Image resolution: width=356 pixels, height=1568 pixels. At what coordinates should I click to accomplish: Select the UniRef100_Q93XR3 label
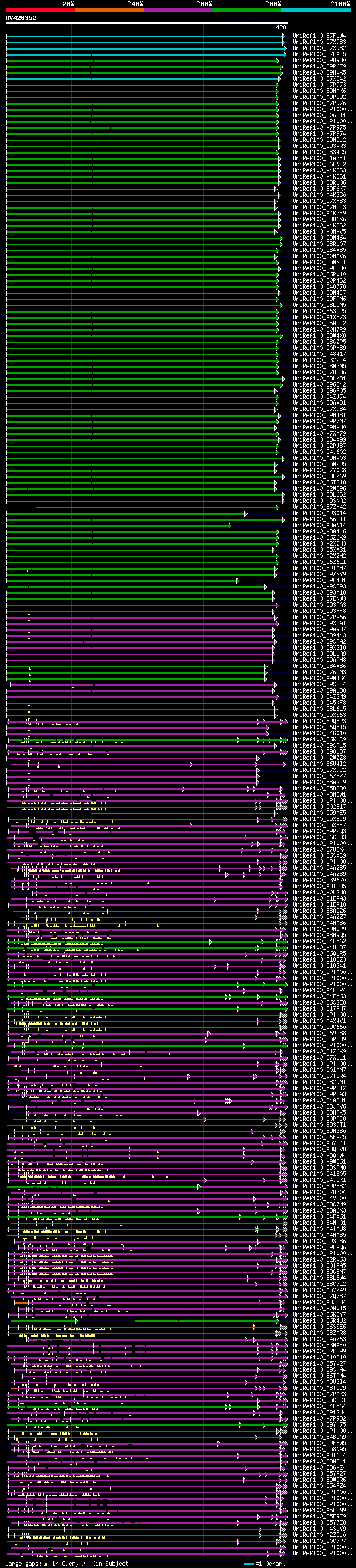click(x=319, y=146)
